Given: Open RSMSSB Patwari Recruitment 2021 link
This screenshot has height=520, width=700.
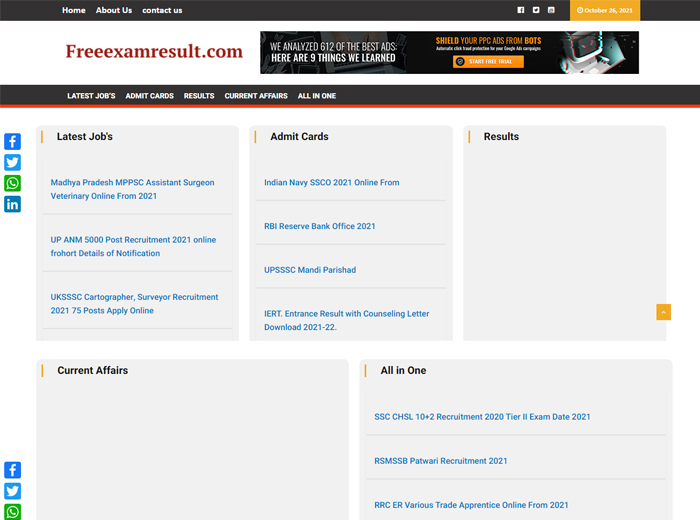Looking at the screenshot, I should tap(441, 461).
